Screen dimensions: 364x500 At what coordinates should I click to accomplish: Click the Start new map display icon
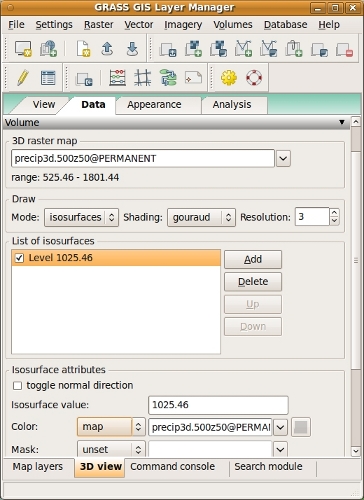[23, 49]
